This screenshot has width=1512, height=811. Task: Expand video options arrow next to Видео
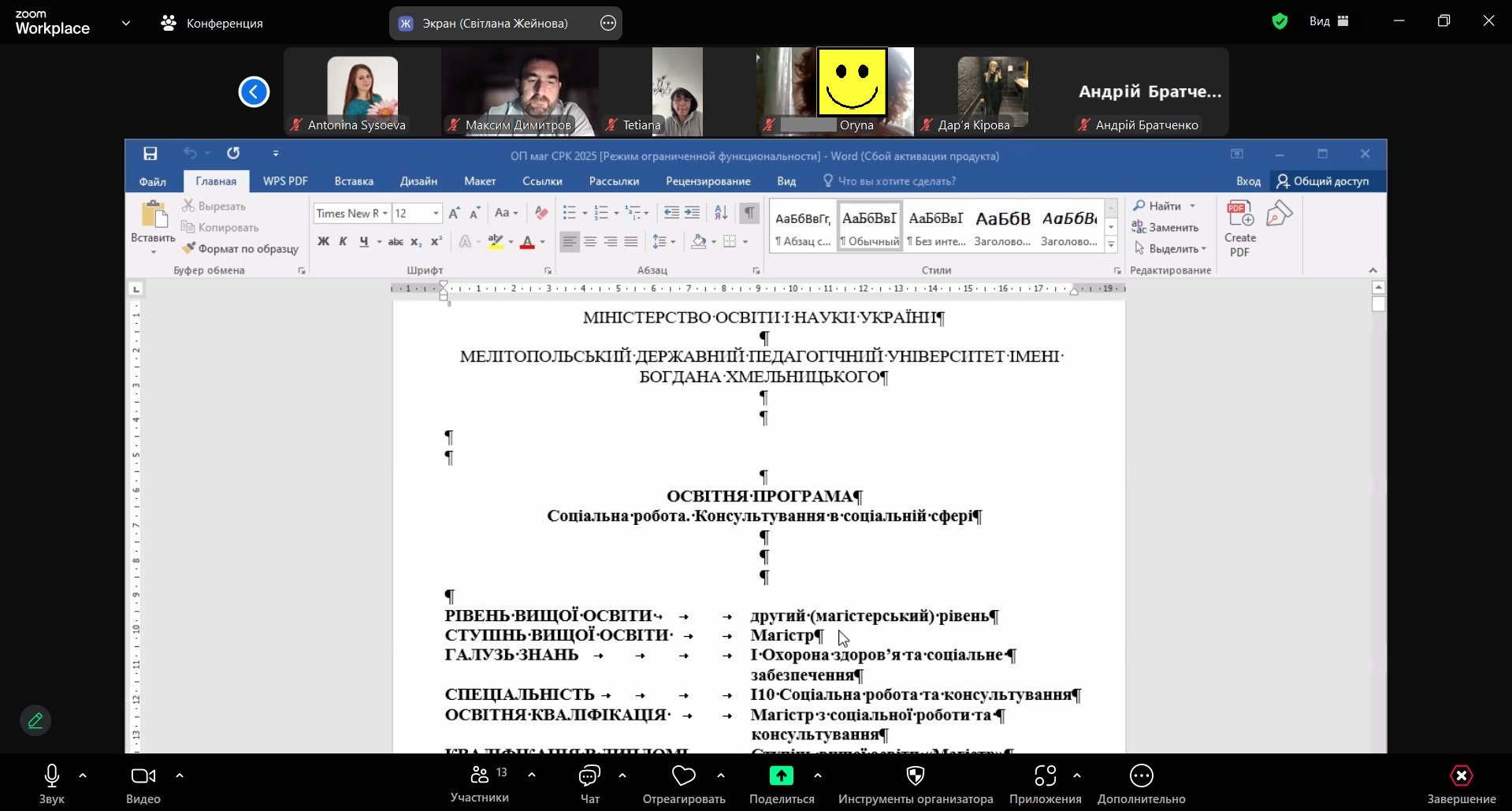point(180,776)
